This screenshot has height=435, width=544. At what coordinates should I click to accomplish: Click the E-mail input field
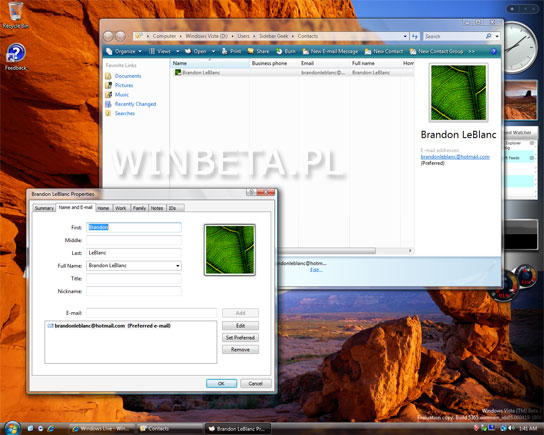coord(152,313)
